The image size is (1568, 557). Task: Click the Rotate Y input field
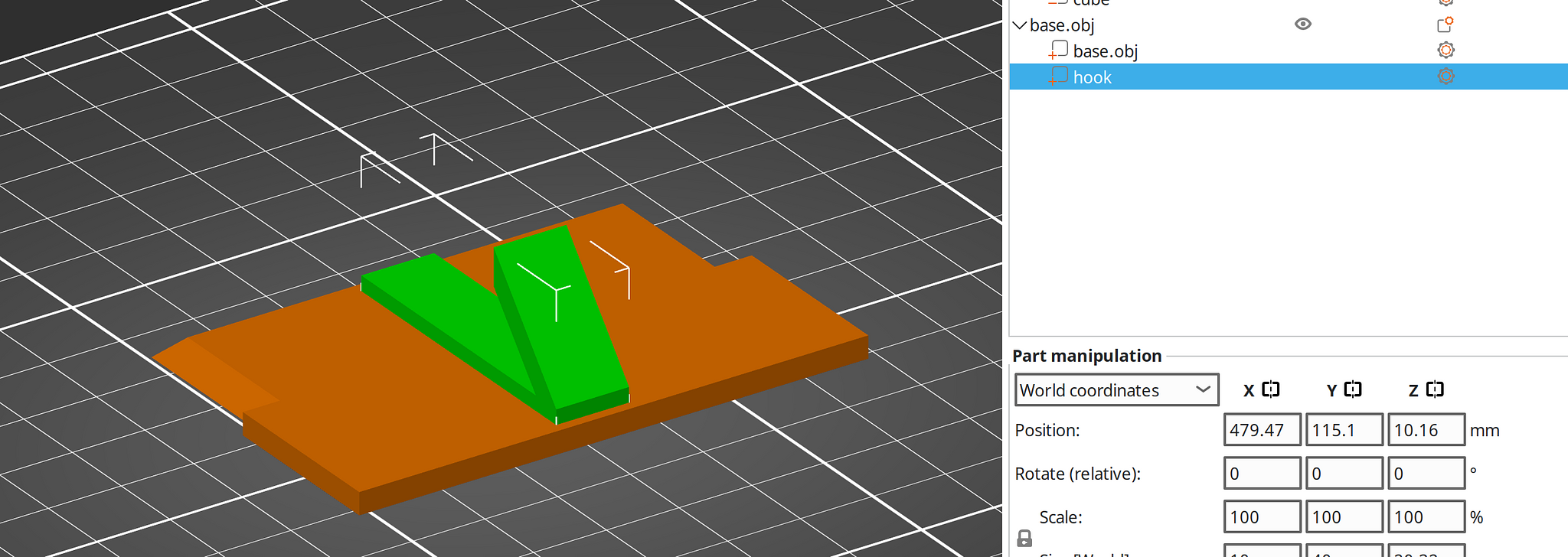pyautogui.click(x=1344, y=473)
